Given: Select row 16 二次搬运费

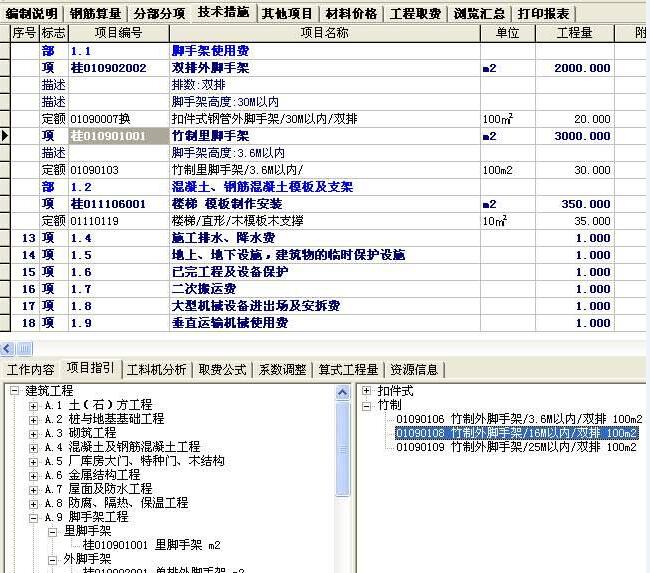Looking at the screenshot, I should click(x=204, y=289).
